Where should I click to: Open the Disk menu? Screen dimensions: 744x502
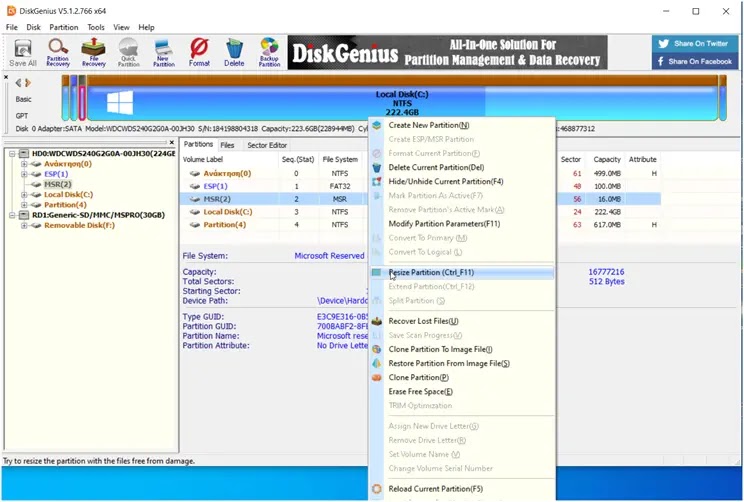[x=33, y=28]
